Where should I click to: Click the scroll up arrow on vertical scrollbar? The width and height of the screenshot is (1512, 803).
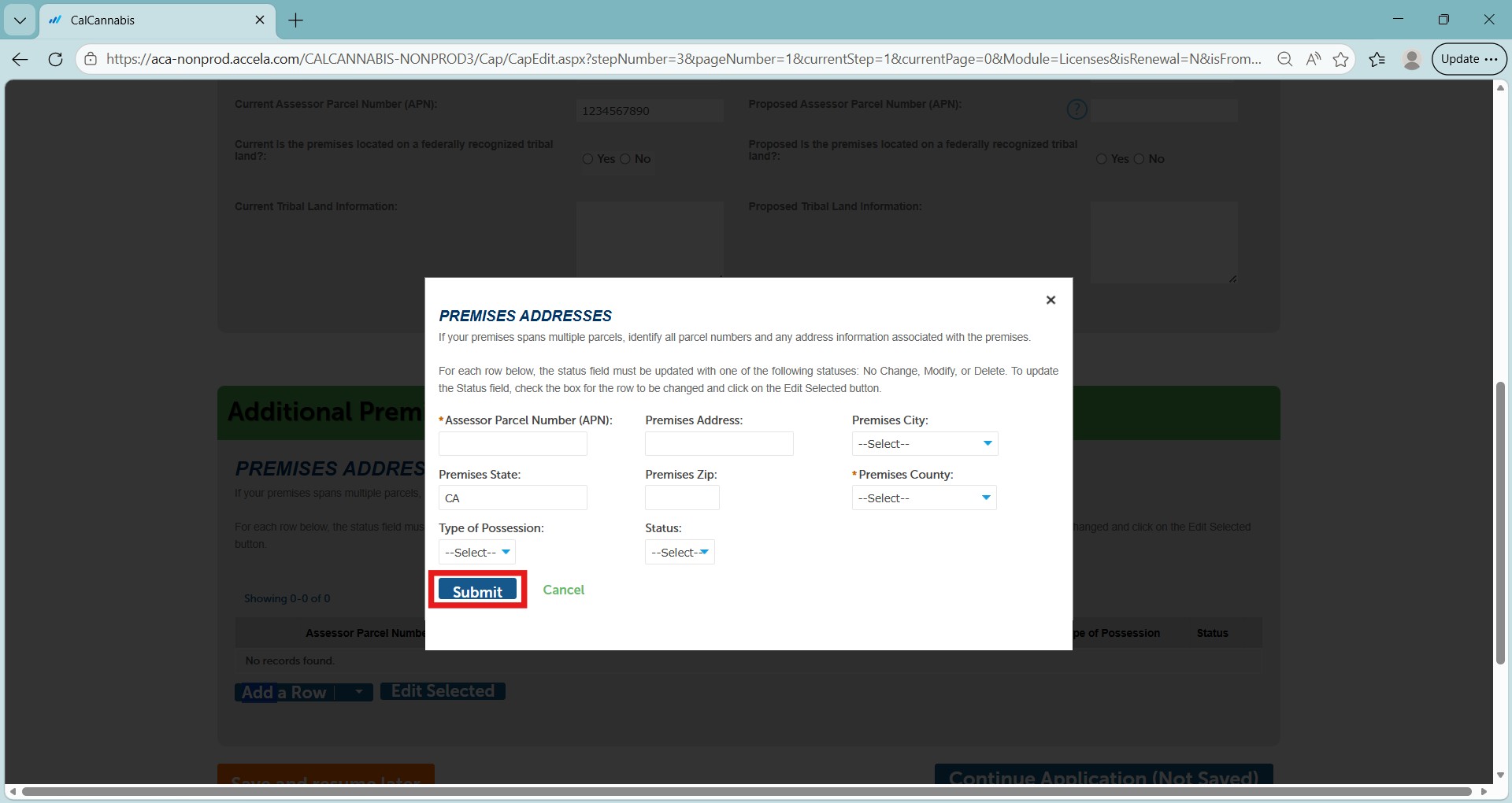click(1500, 88)
